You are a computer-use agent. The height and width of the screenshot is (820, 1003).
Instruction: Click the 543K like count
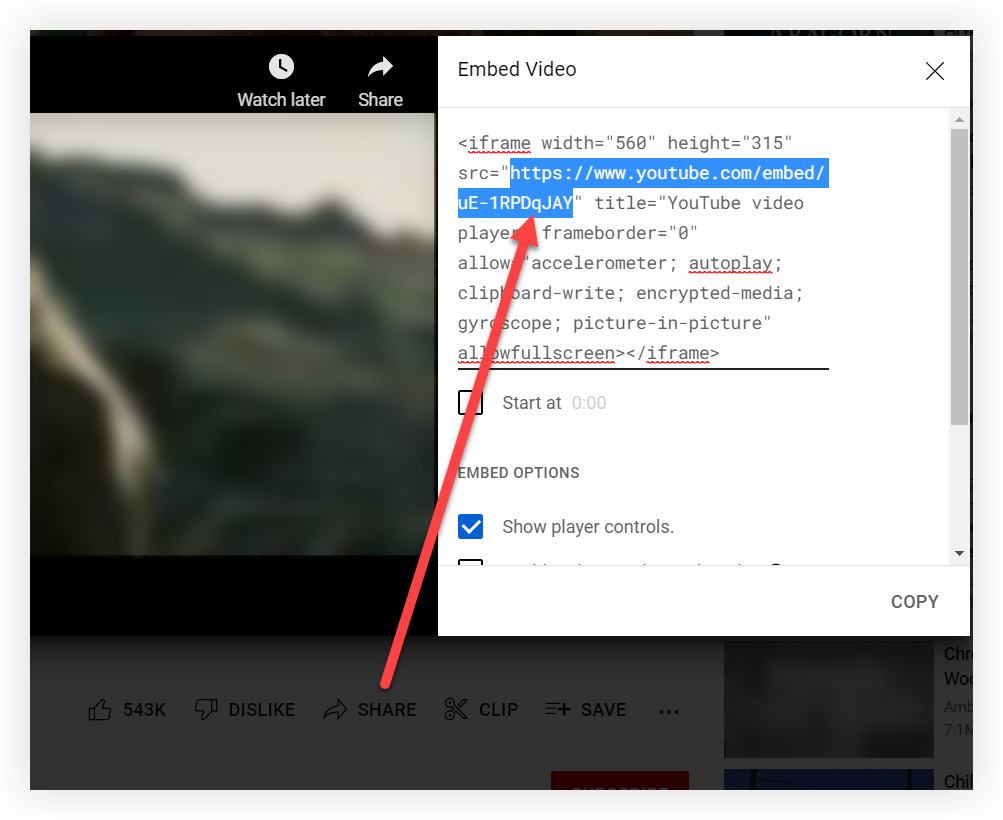pos(145,710)
